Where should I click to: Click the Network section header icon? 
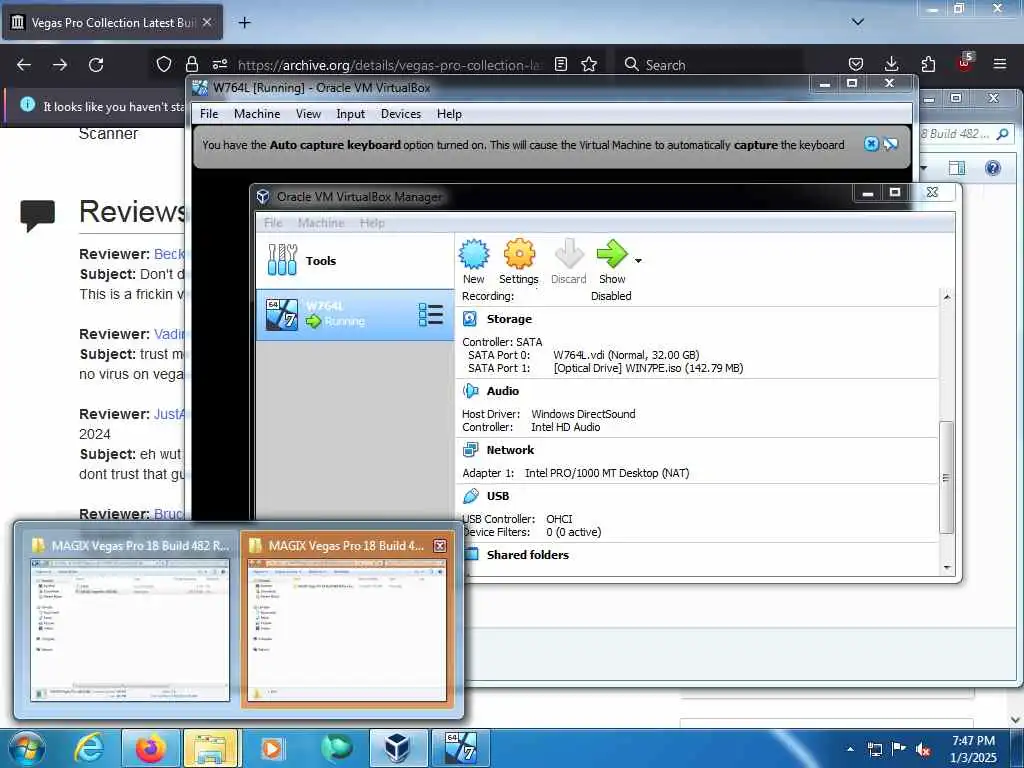470,449
